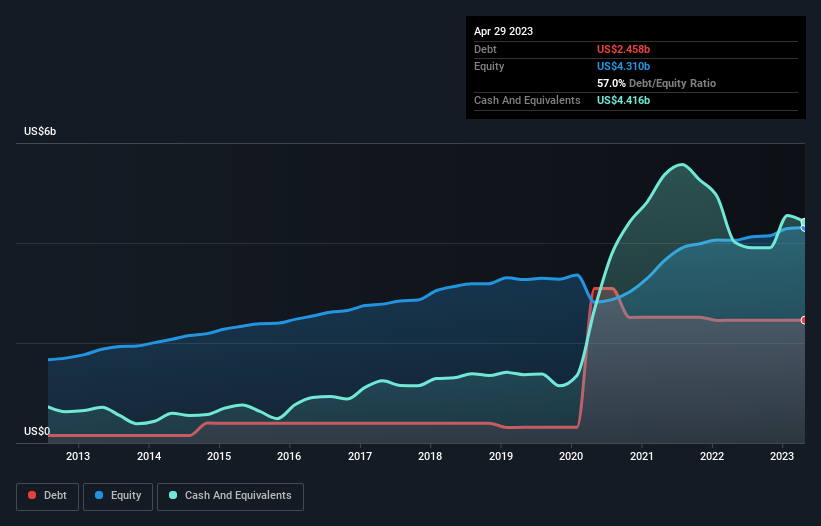The height and width of the screenshot is (526, 821).
Task: Click the 2013 label on the x-axis
Action: tap(78, 457)
